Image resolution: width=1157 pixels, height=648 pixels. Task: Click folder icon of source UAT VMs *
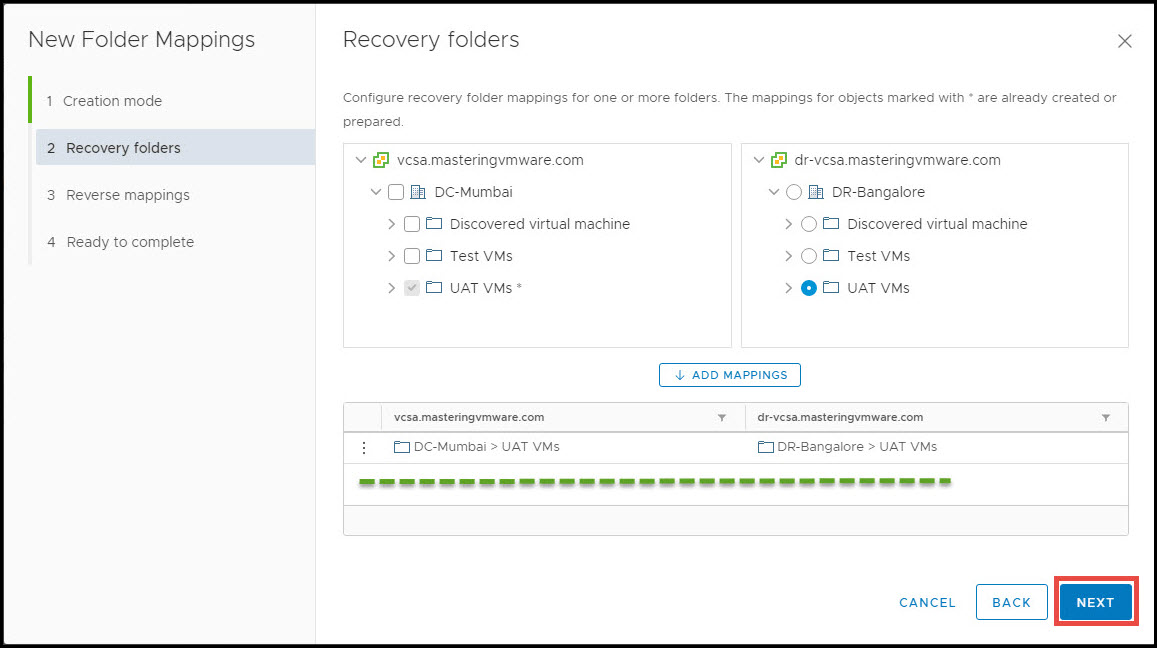pos(434,287)
